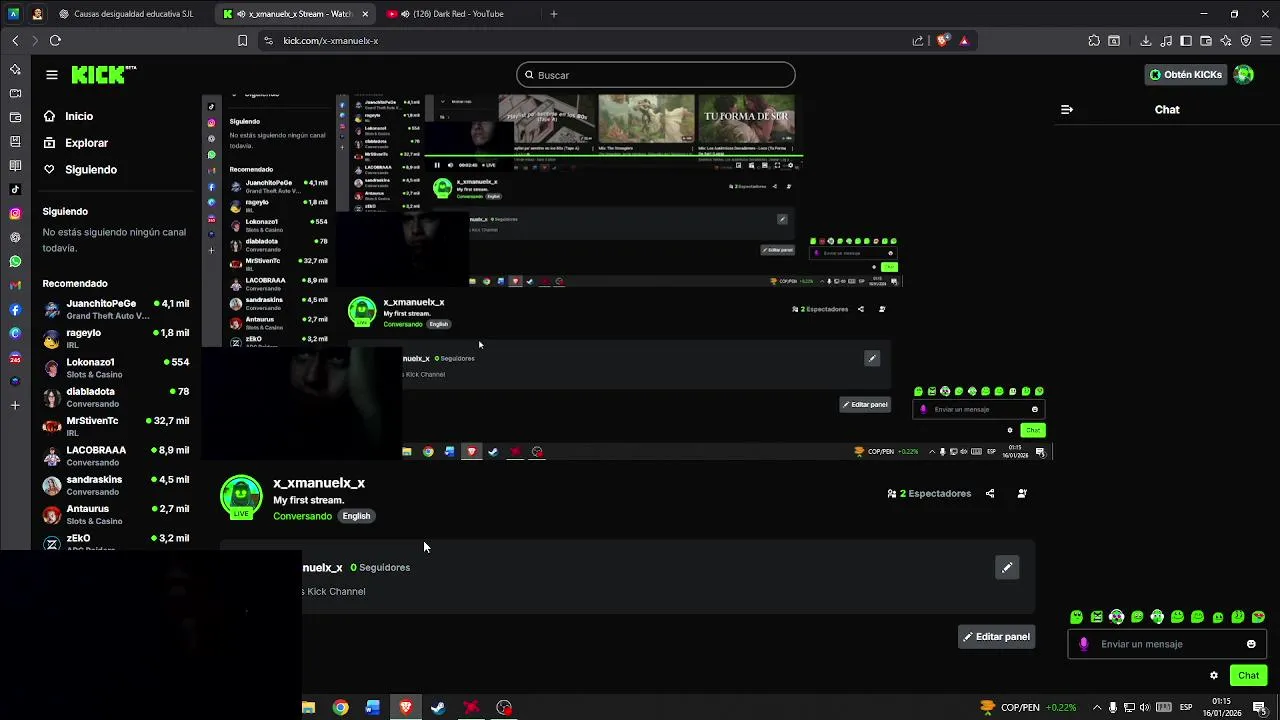1280x720 pixels.
Task: Open Brave wallet icon
Action: tap(1206, 41)
